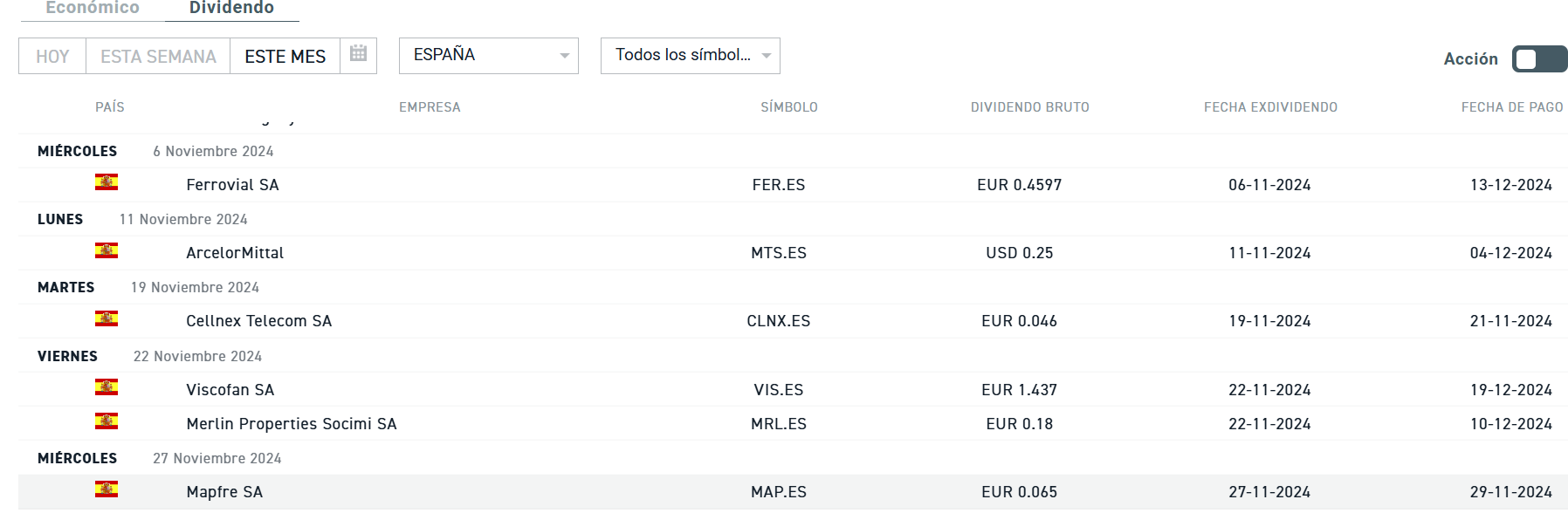This screenshot has height=520, width=1568.
Task: Click the Mapfre SA company name
Action: (224, 492)
